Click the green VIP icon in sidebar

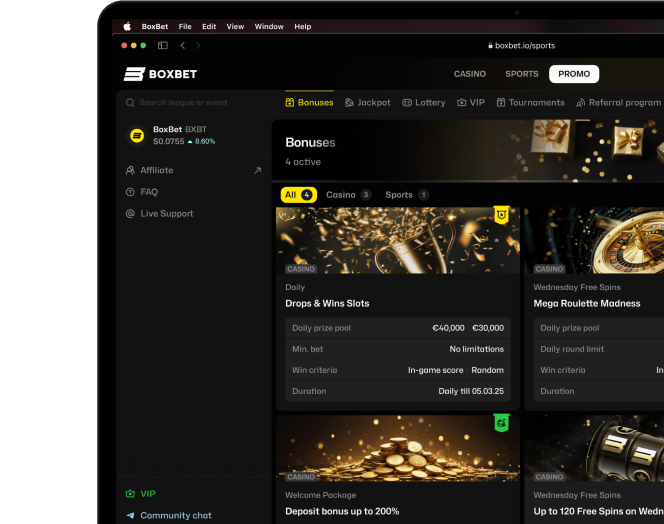[130, 494]
